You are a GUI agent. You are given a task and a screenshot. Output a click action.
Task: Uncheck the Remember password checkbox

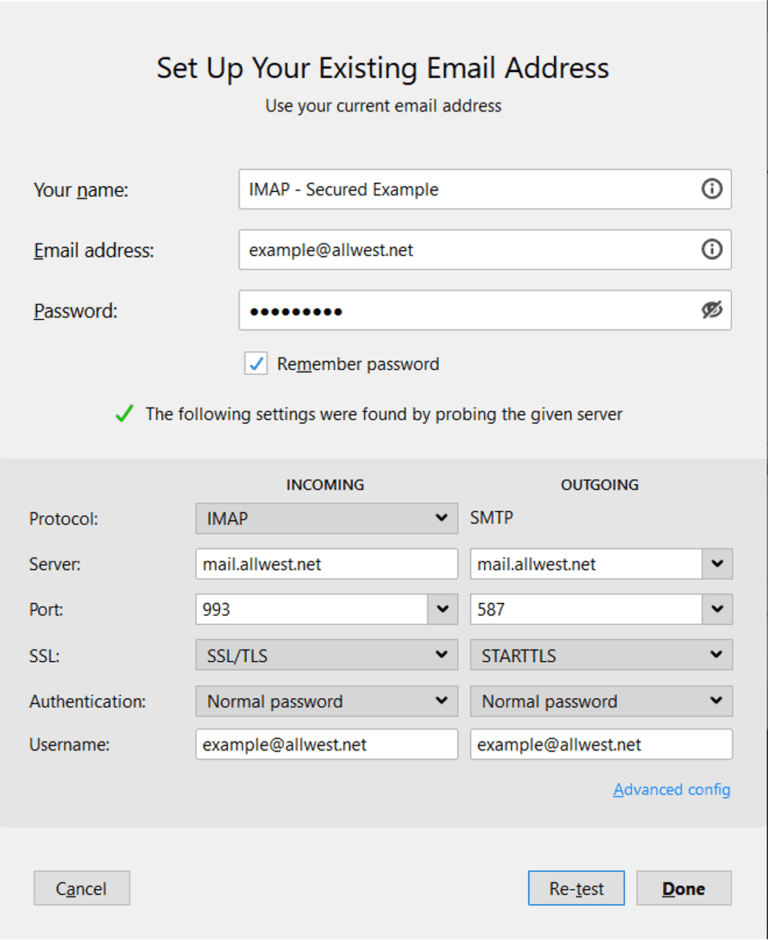(256, 363)
